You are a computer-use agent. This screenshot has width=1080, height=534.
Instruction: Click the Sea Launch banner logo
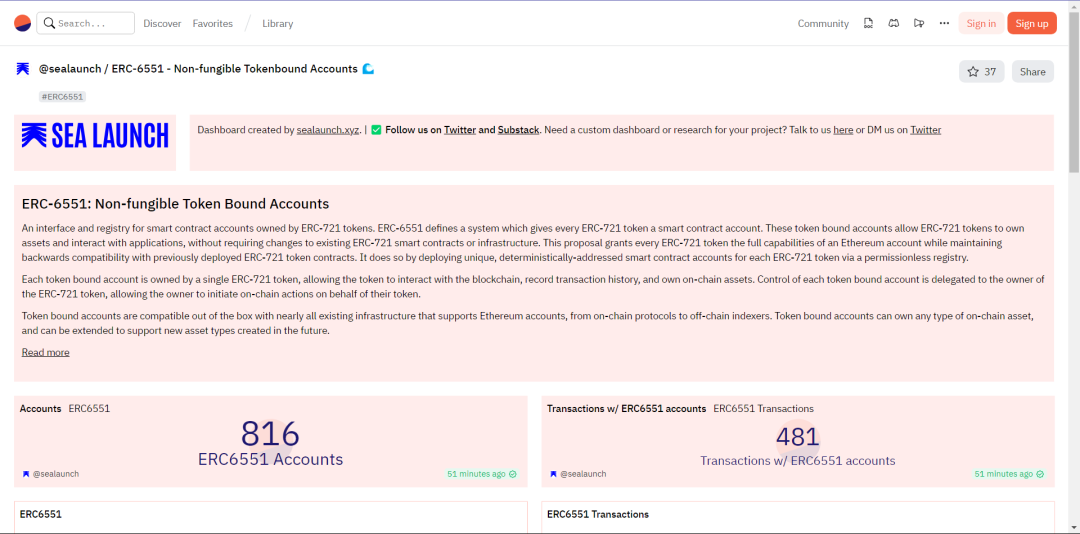click(95, 135)
